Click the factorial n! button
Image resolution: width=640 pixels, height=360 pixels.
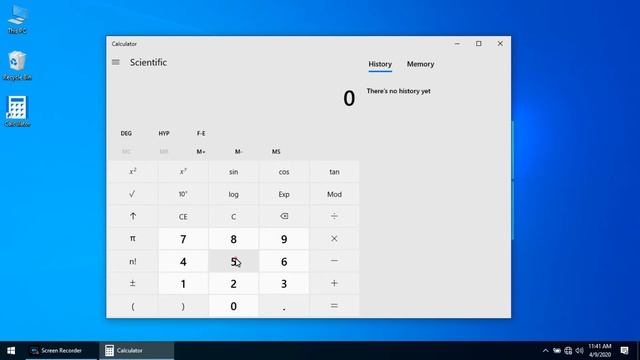[x=133, y=261]
